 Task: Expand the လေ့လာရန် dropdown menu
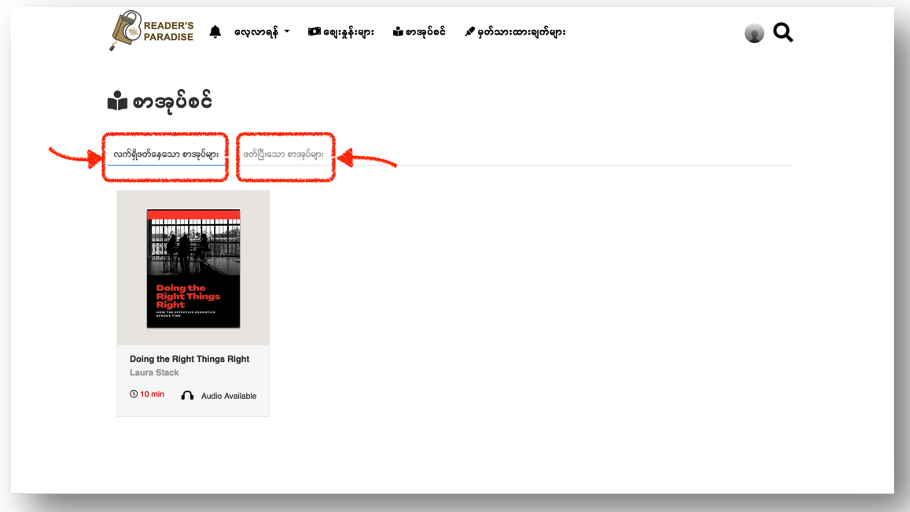click(256, 32)
